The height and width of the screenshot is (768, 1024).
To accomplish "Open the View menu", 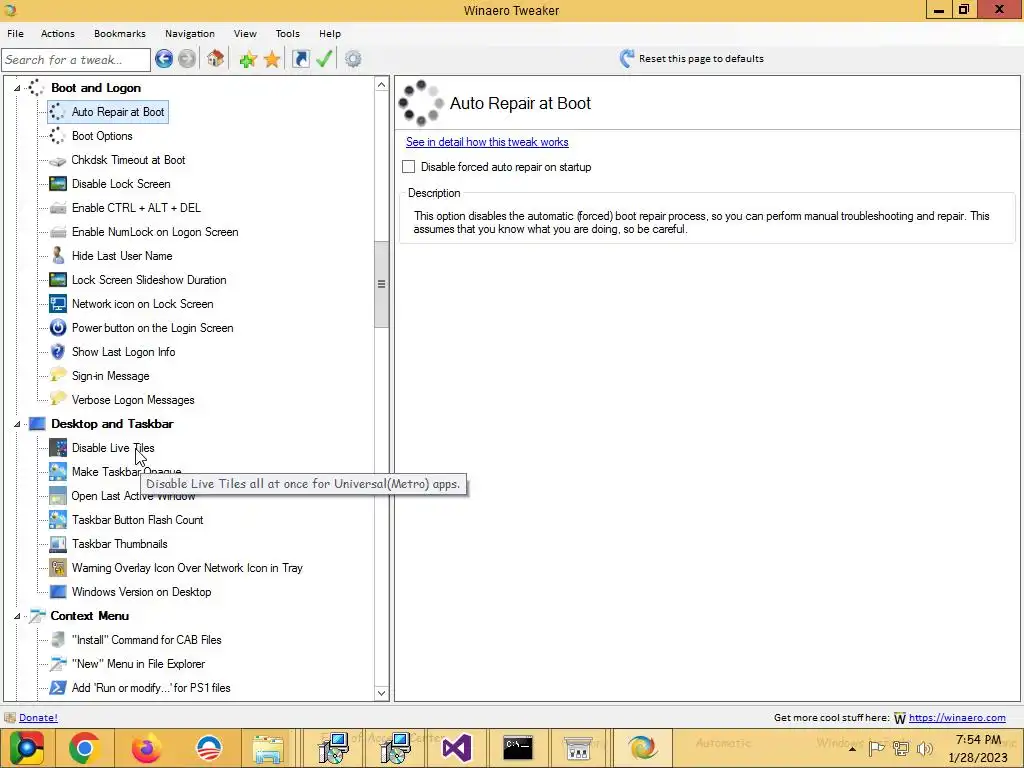I will pos(245,33).
